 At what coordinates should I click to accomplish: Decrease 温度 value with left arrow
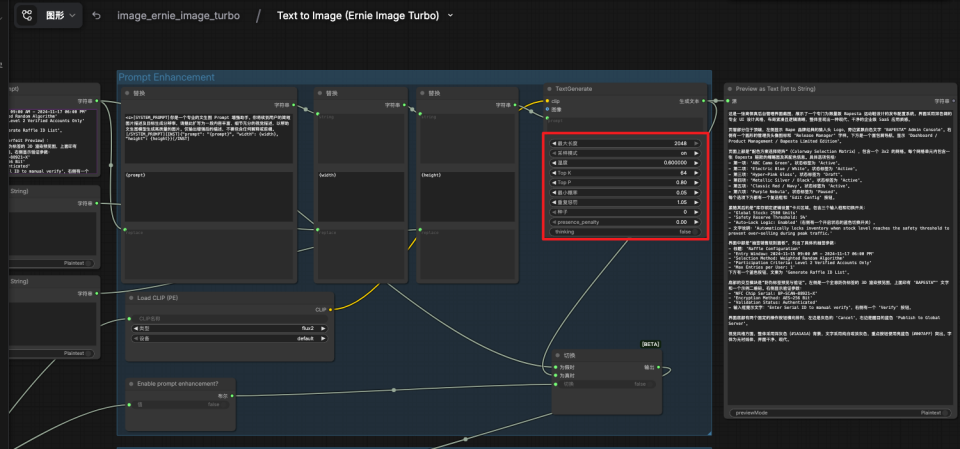click(x=555, y=164)
